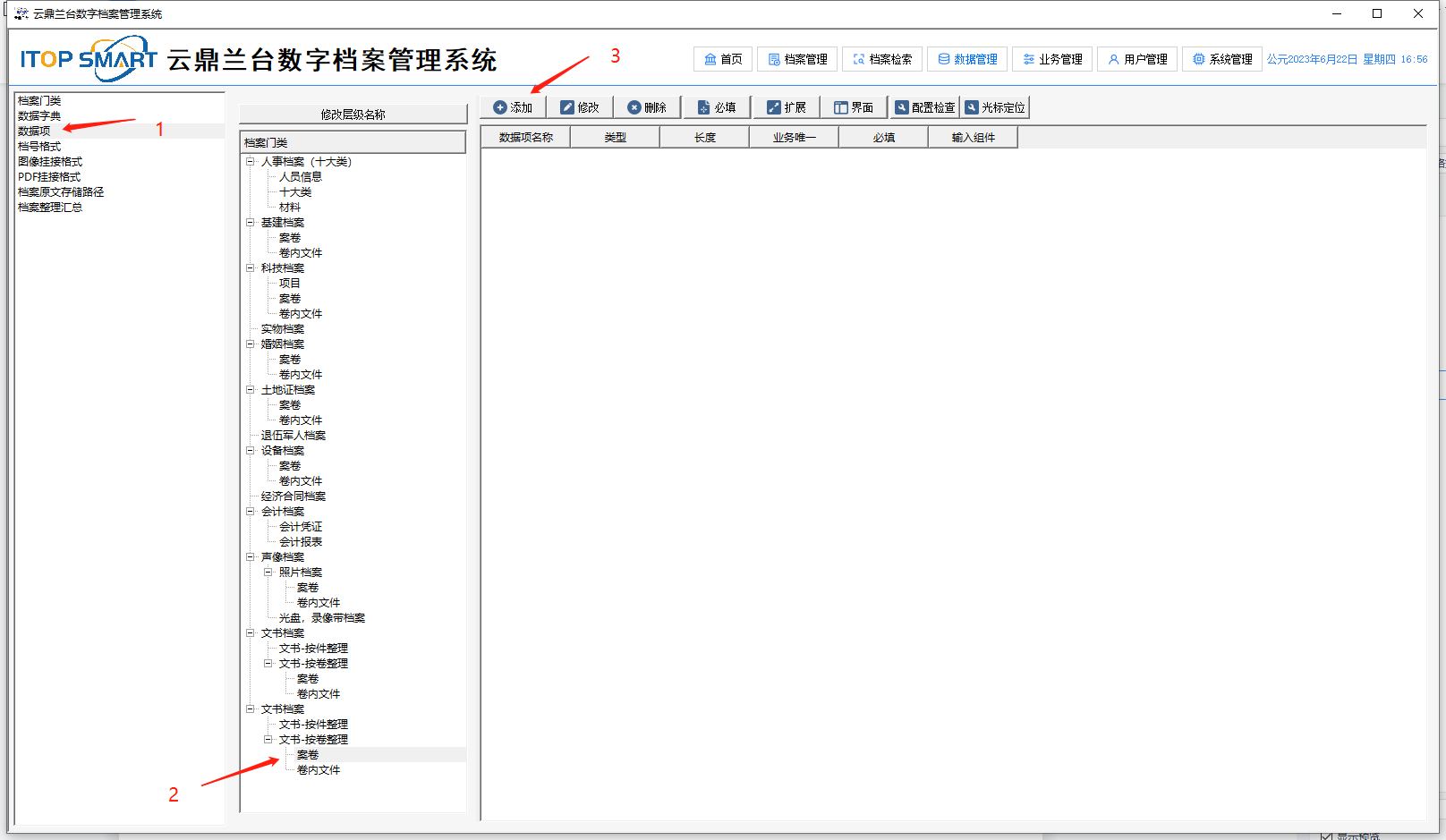Click the 删除 (Delete) toolbar icon
The width and height of the screenshot is (1446, 840).
[x=634, y=107]
